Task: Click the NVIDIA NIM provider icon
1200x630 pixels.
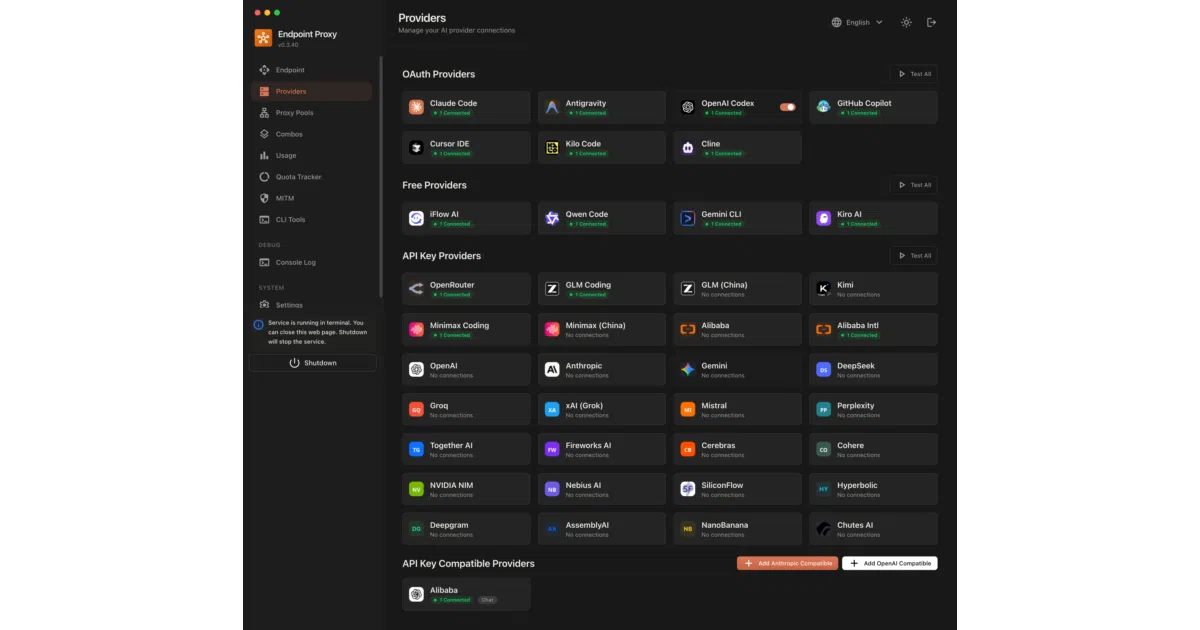Action: pos(416,489)
